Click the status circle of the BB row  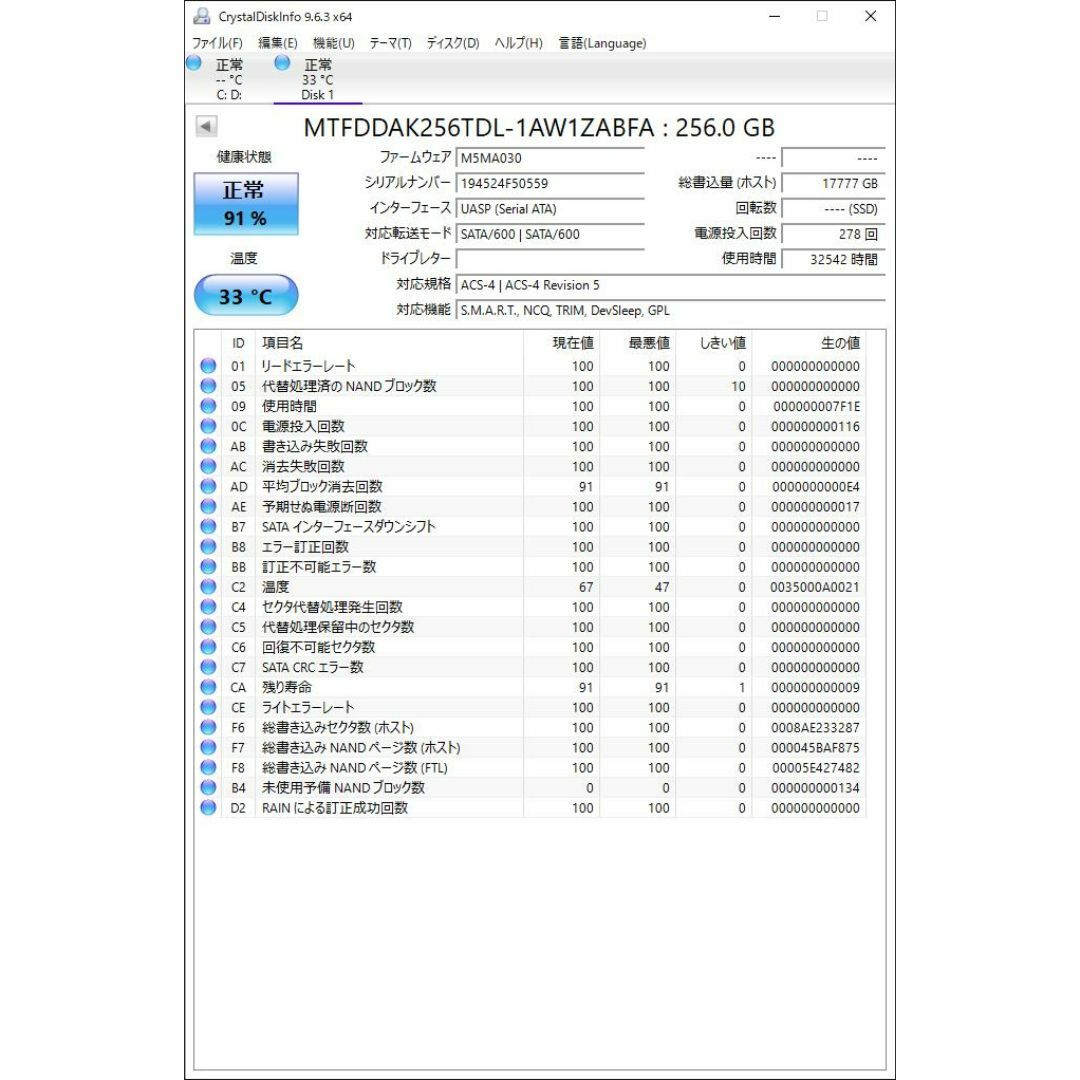tap(208, 566)
